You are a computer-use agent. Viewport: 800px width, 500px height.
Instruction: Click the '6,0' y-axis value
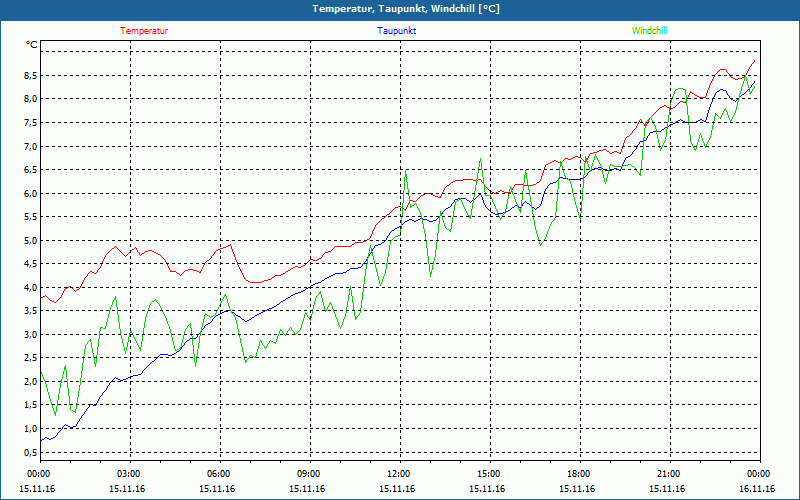pos(31,193)
